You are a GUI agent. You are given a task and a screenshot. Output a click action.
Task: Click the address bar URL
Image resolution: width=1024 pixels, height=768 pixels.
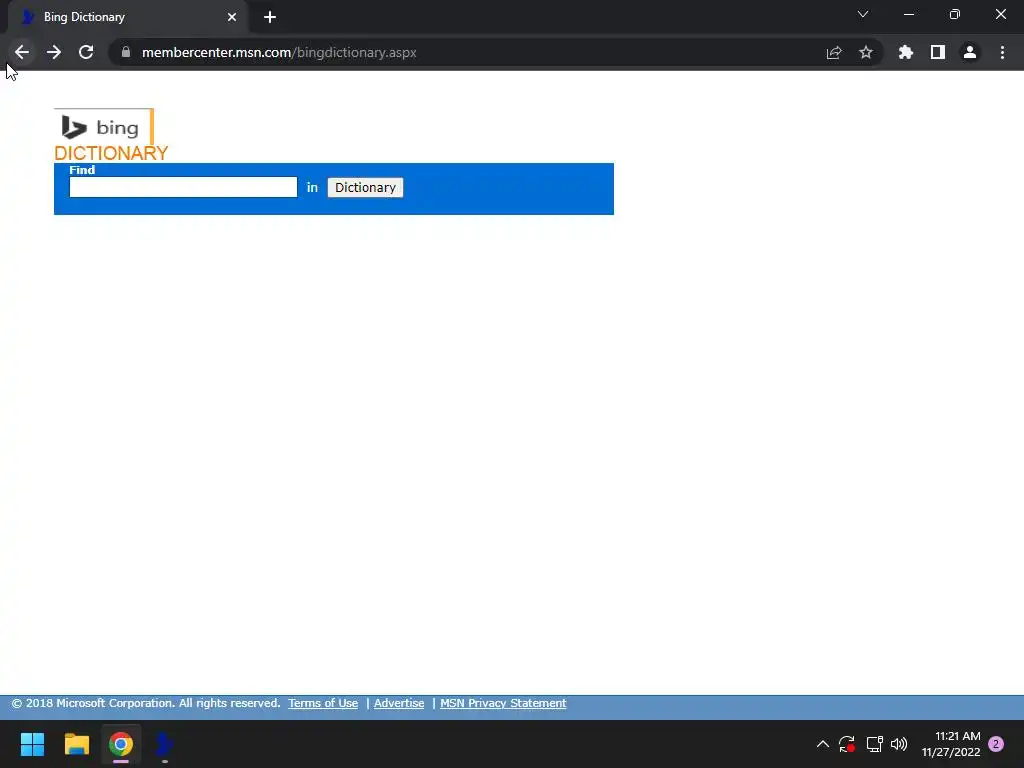(279, 52)
